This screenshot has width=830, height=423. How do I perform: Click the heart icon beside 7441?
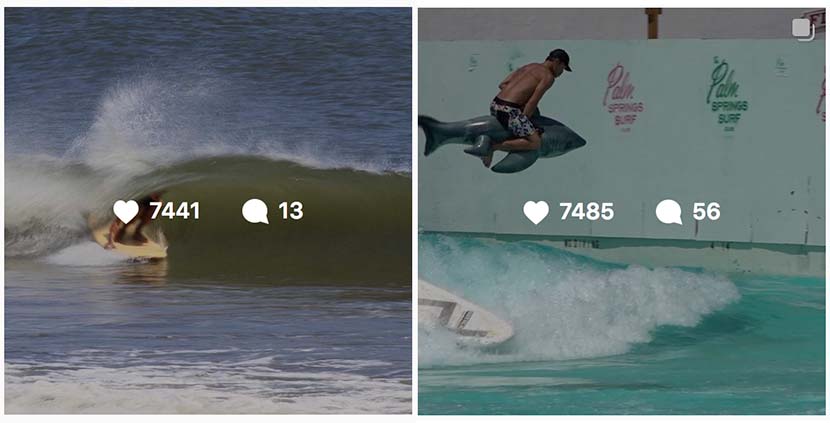(126, 211)
